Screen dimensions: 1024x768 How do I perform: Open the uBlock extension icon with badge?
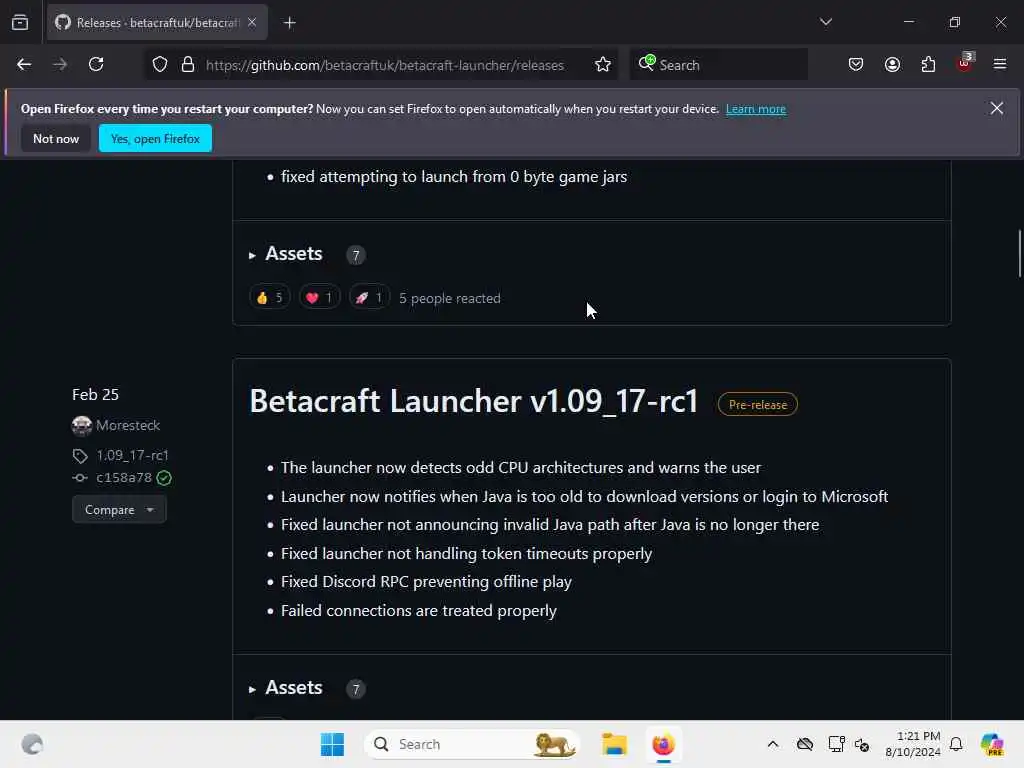(x=965, y=63)
